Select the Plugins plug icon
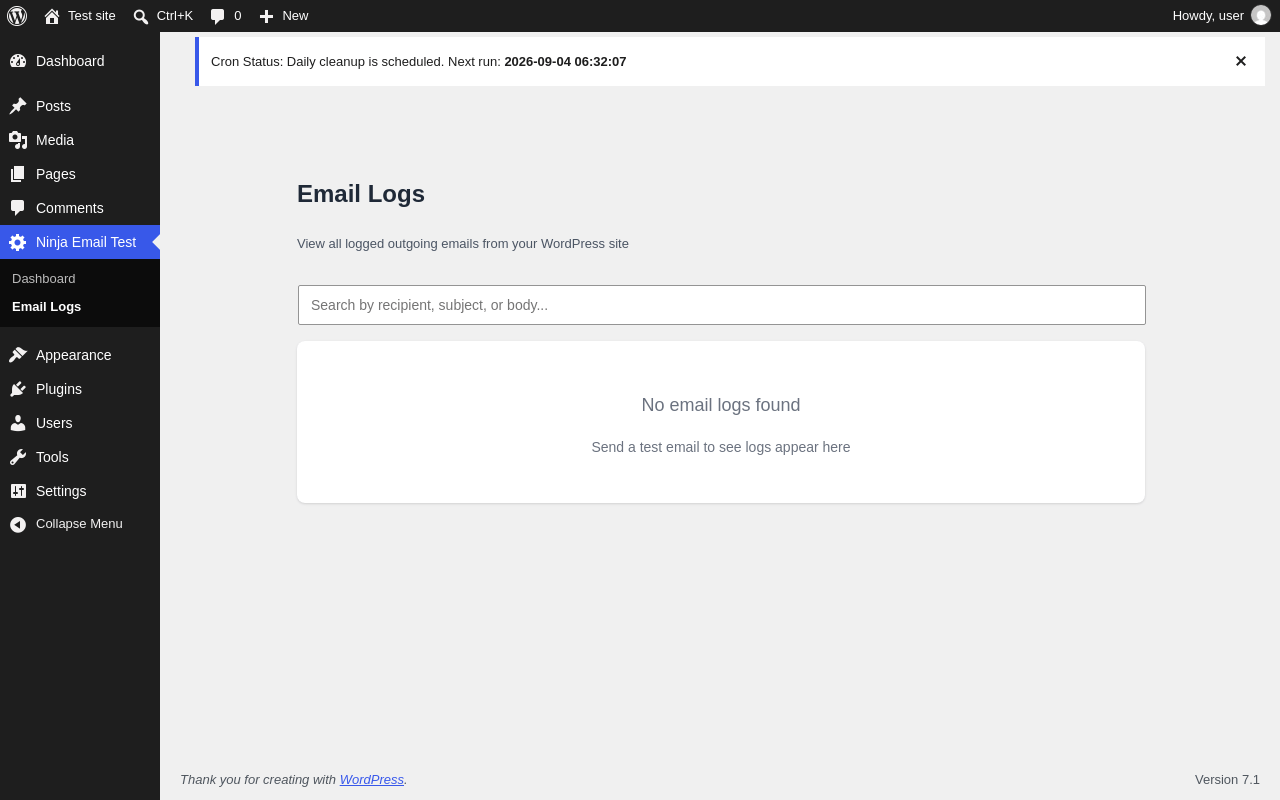Screen dimensions: 1280x800 (x=18, y=389)
